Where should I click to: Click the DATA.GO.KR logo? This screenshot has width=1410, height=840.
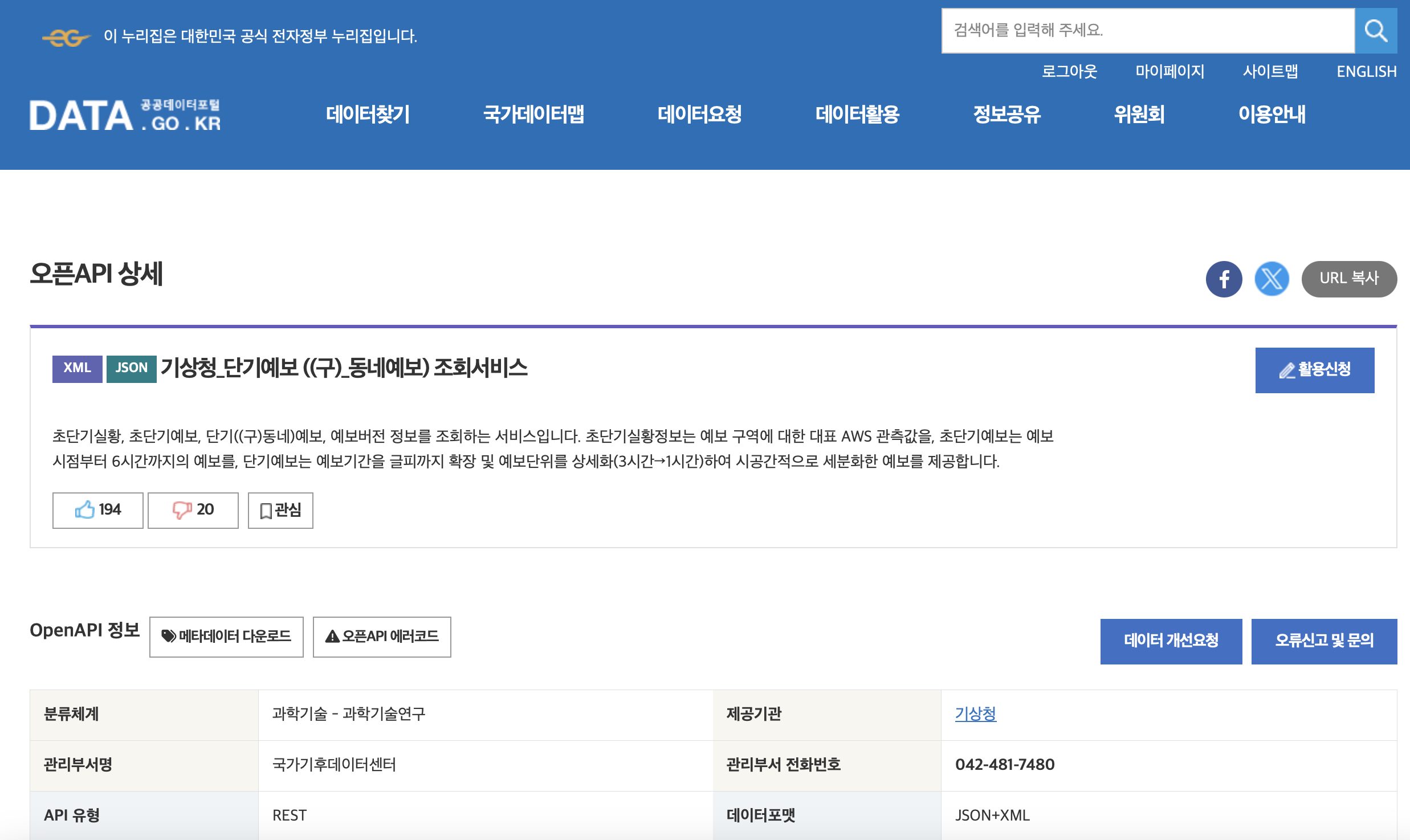(125, 116)
